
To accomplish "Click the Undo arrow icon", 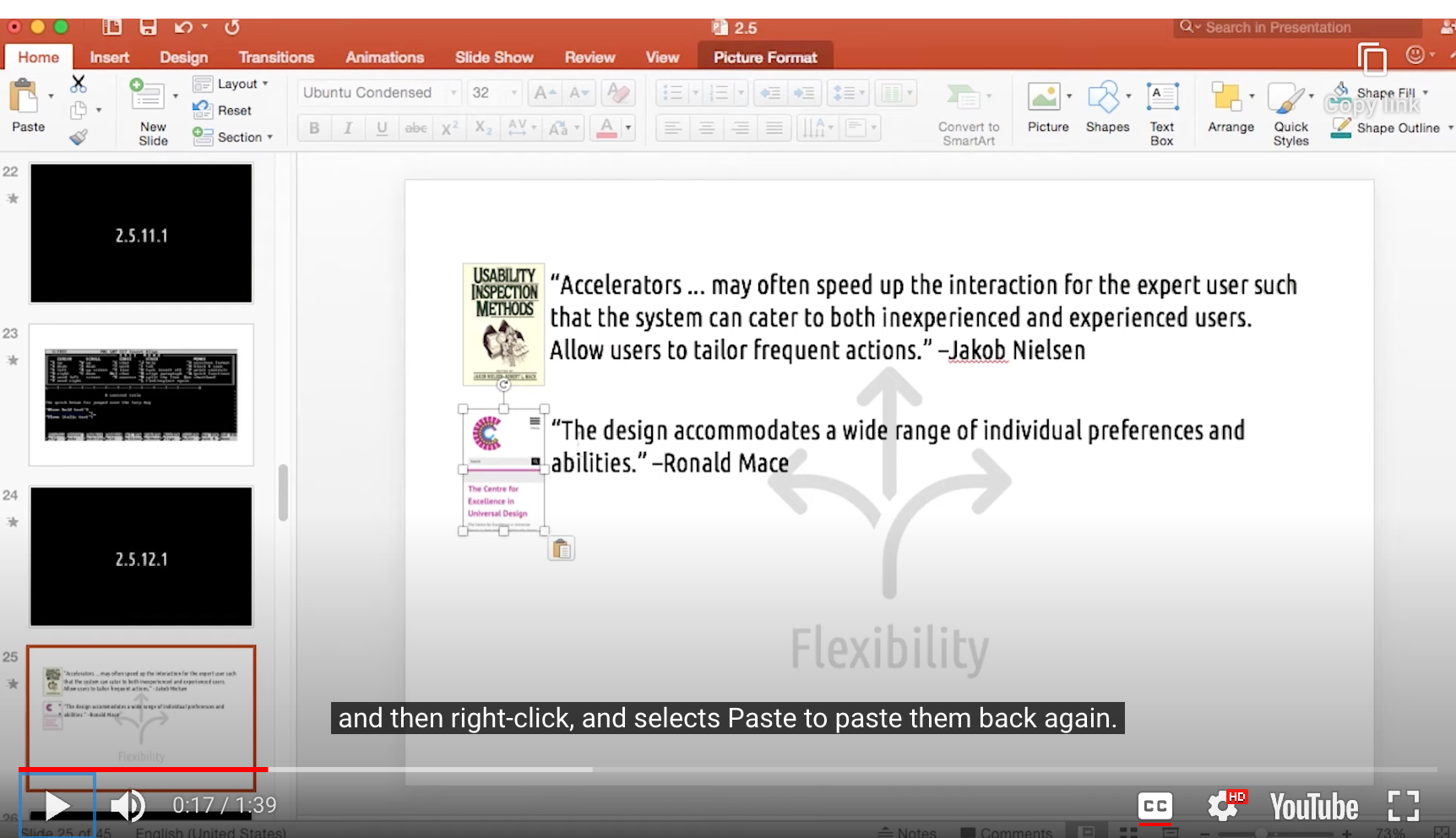I will tap(183, 27).
